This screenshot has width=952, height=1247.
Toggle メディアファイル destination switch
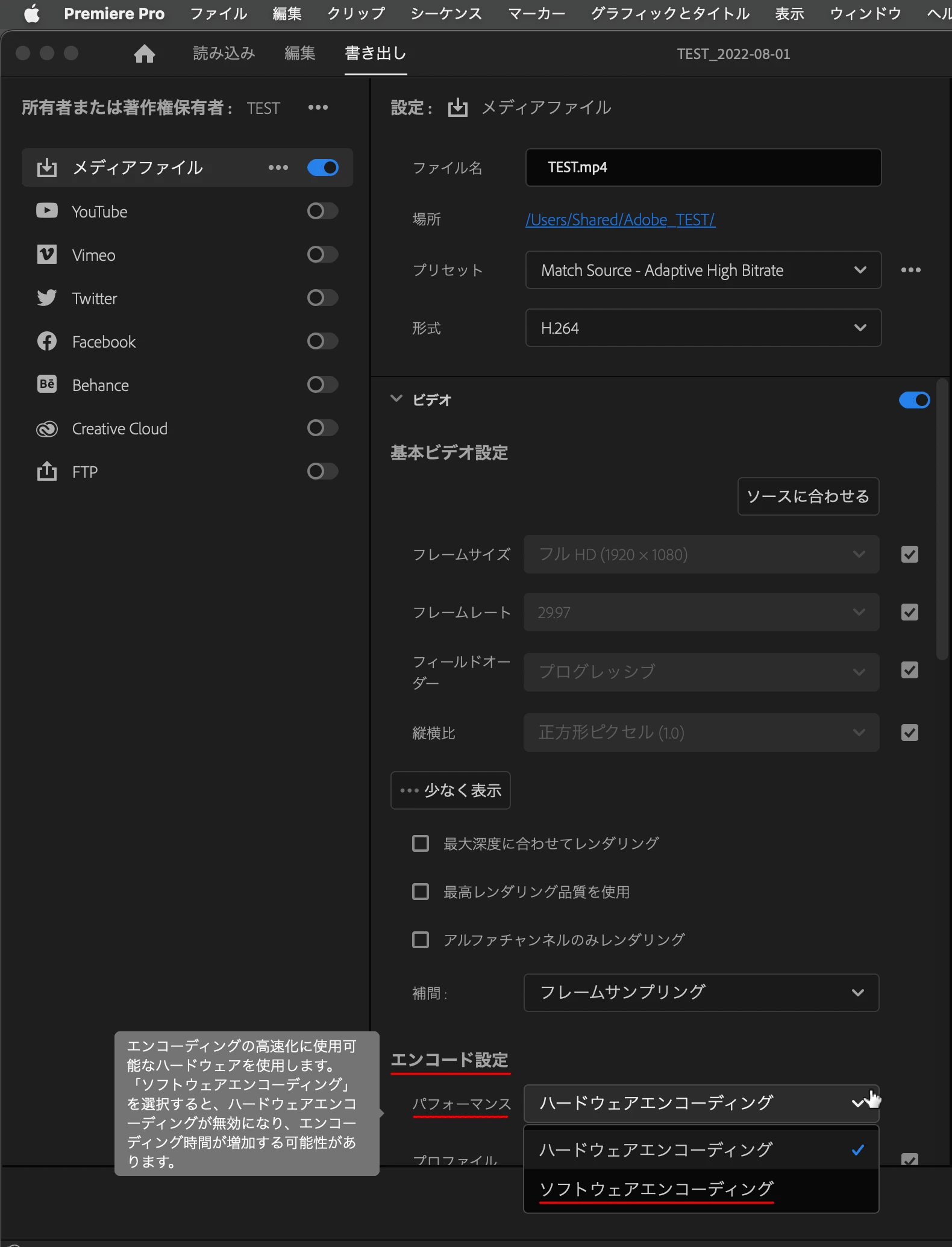[323, 167]
